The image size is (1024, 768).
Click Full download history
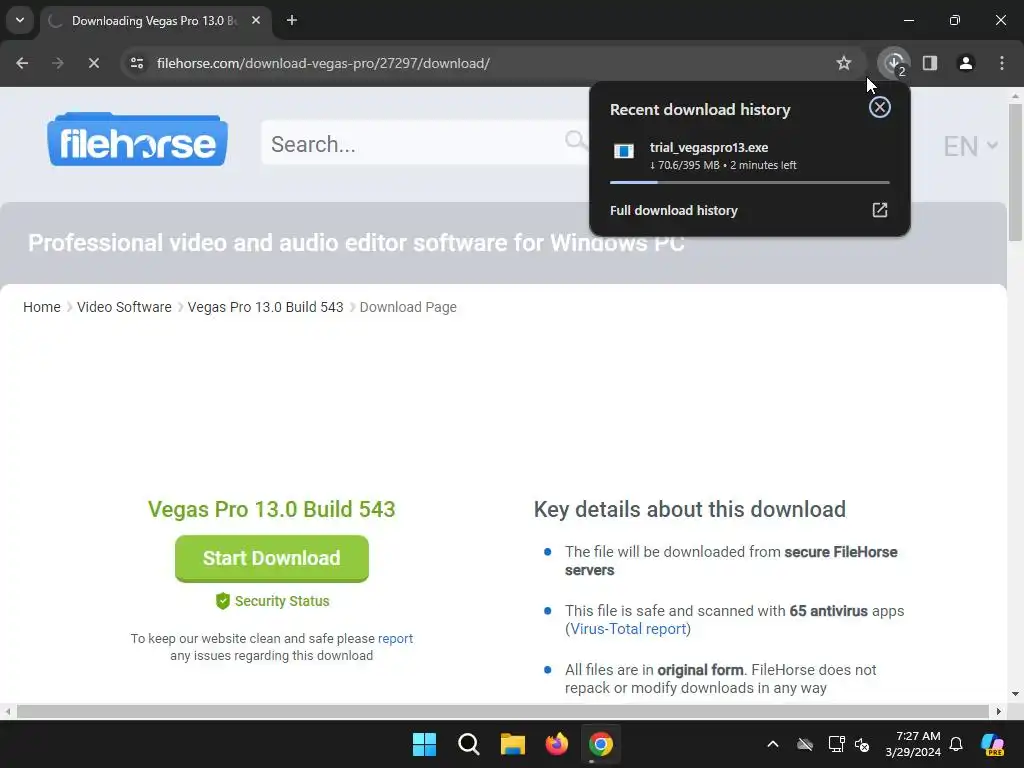673,210
